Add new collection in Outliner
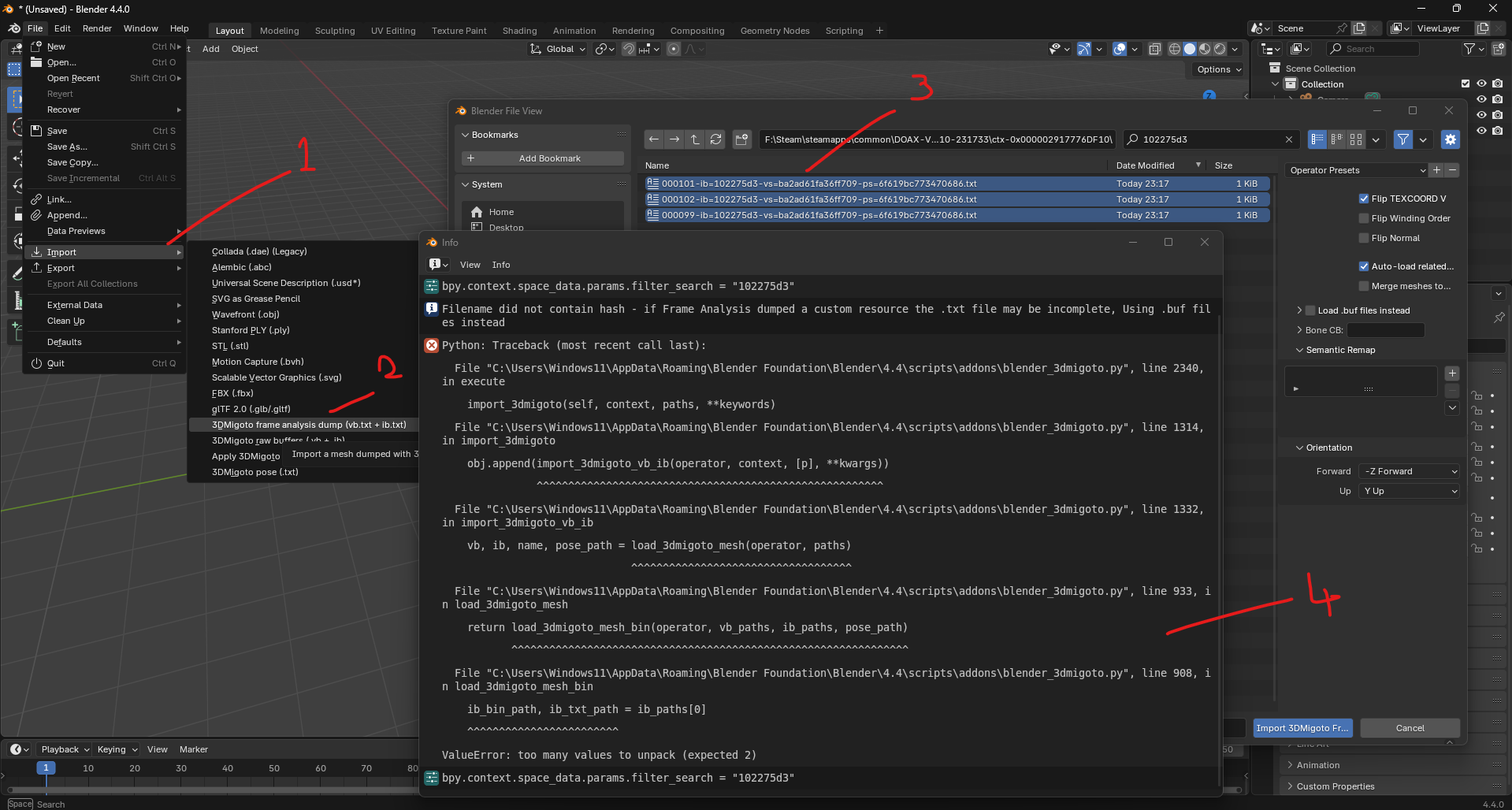The height and width of the screenshot is (810, 1512). pos(1498,49)
